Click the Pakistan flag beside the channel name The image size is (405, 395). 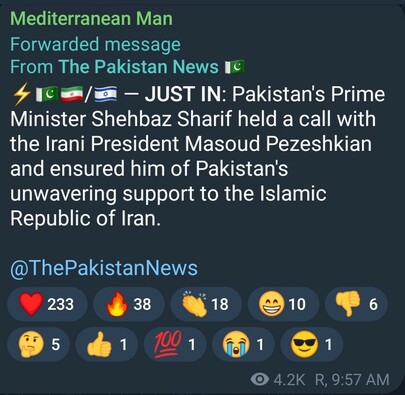(x=235, y=67)
